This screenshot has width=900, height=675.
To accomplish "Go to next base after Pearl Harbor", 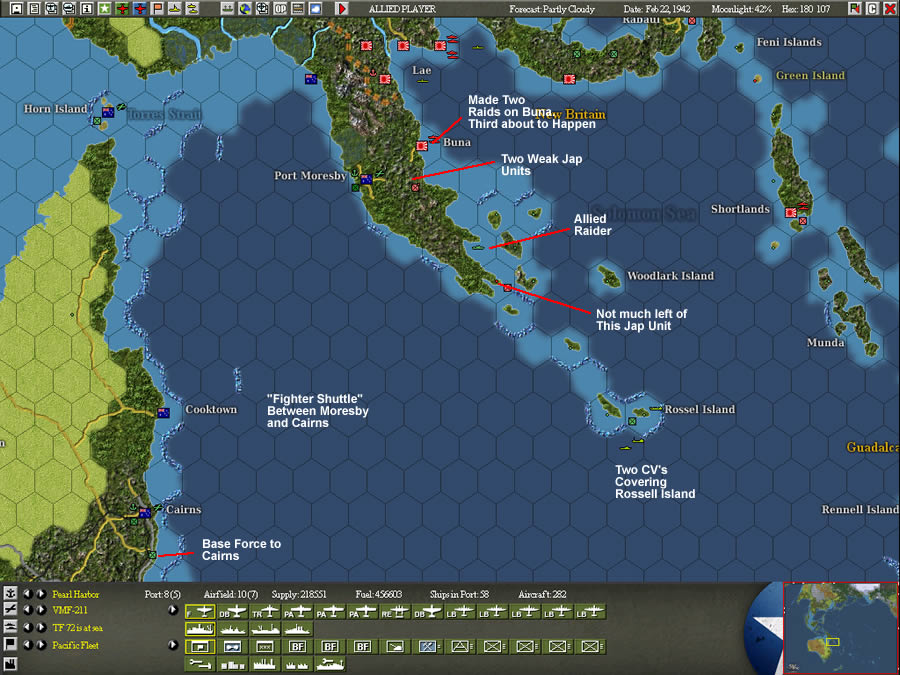I will coord(41,593).
